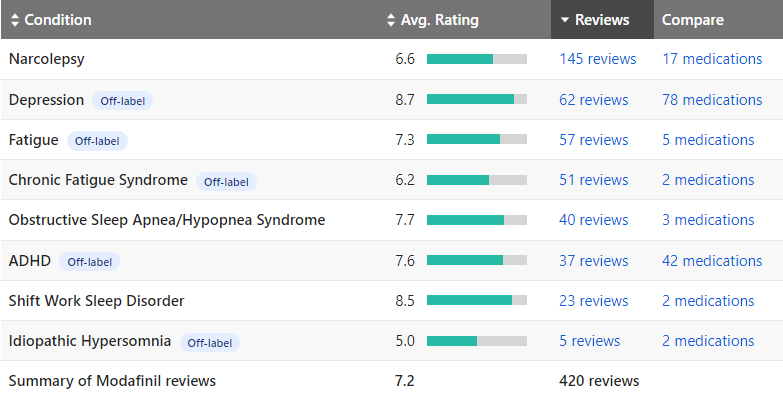Sort table by Condition header
The height and width of the screenshot is (419, 783).
click(x=58, y=20)
